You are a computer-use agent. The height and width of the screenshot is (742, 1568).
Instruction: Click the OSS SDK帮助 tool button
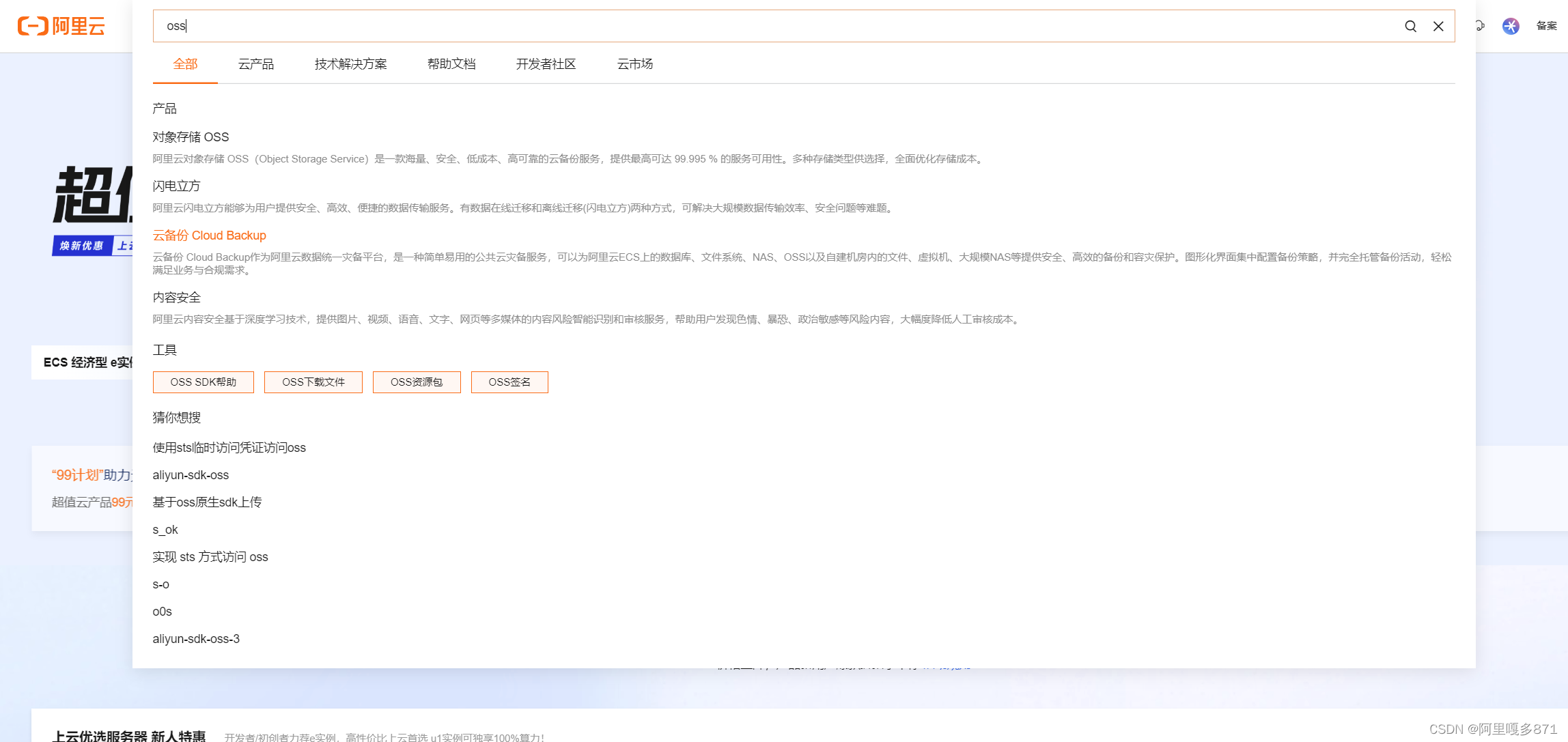(x=204, y=382)
